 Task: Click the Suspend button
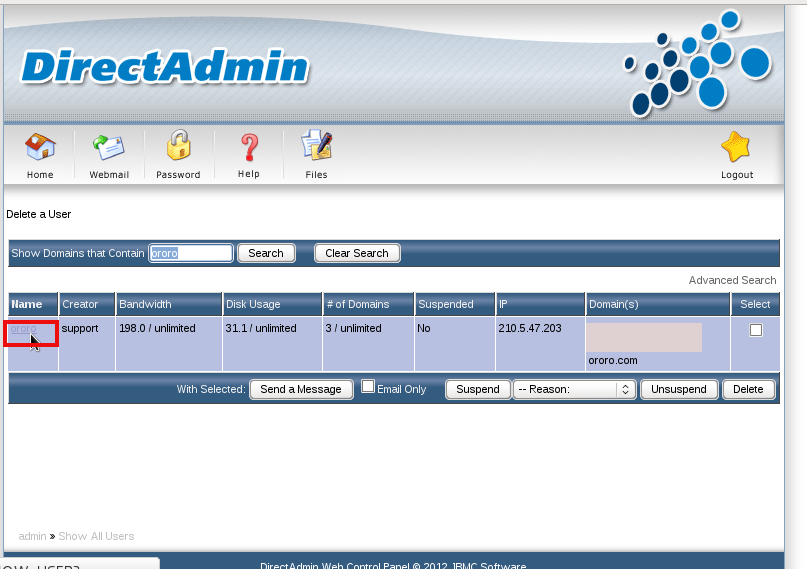478,389
